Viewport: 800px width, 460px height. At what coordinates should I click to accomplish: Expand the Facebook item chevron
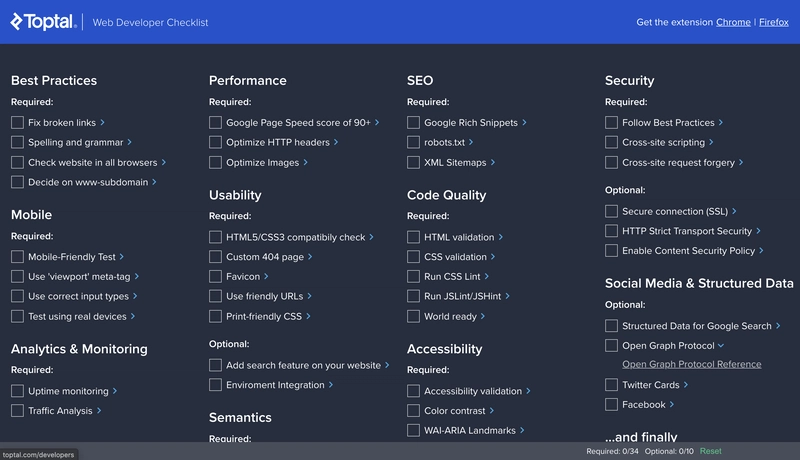[x=672, y=404]
